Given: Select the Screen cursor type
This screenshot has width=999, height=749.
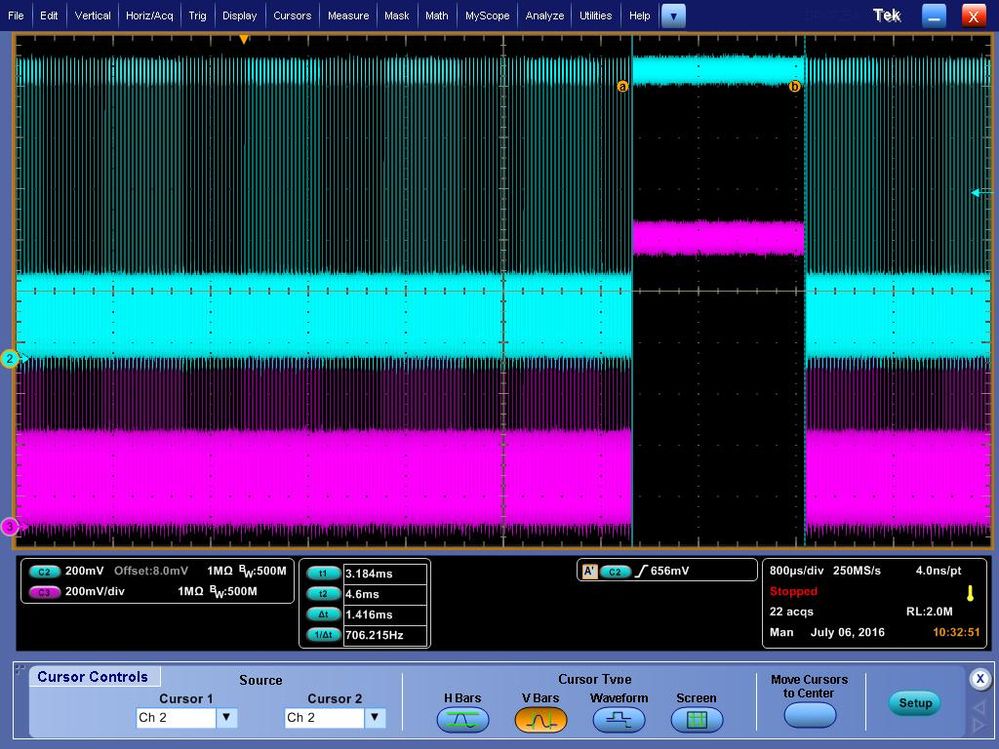Looking at the screenshot, I should (696, 720).
